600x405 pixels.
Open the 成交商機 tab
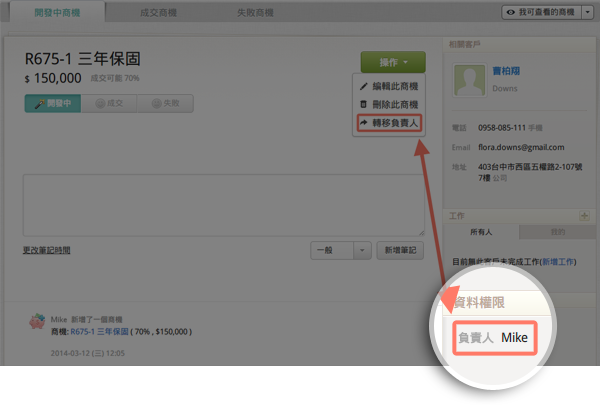[158, 13]
